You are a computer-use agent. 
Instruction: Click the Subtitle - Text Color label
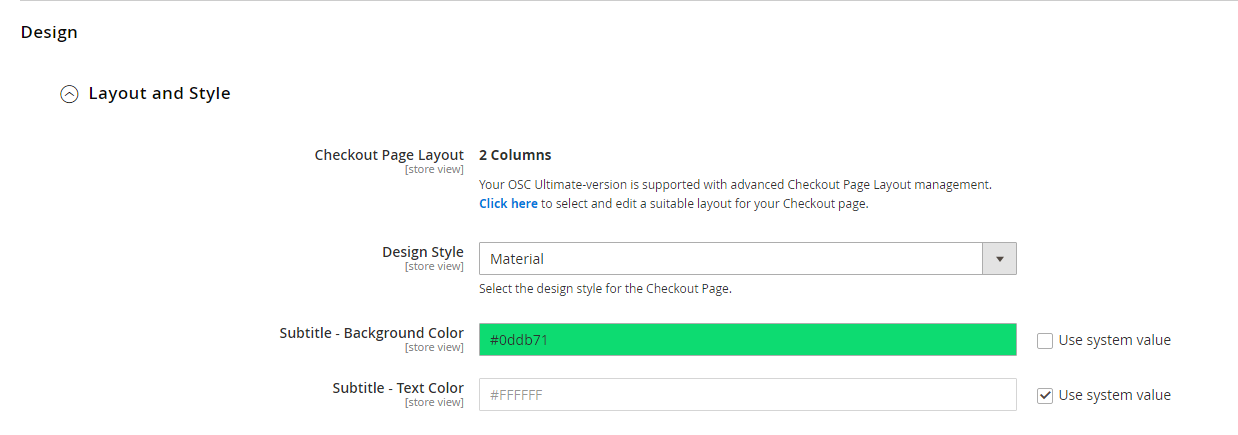pos(398,388)
